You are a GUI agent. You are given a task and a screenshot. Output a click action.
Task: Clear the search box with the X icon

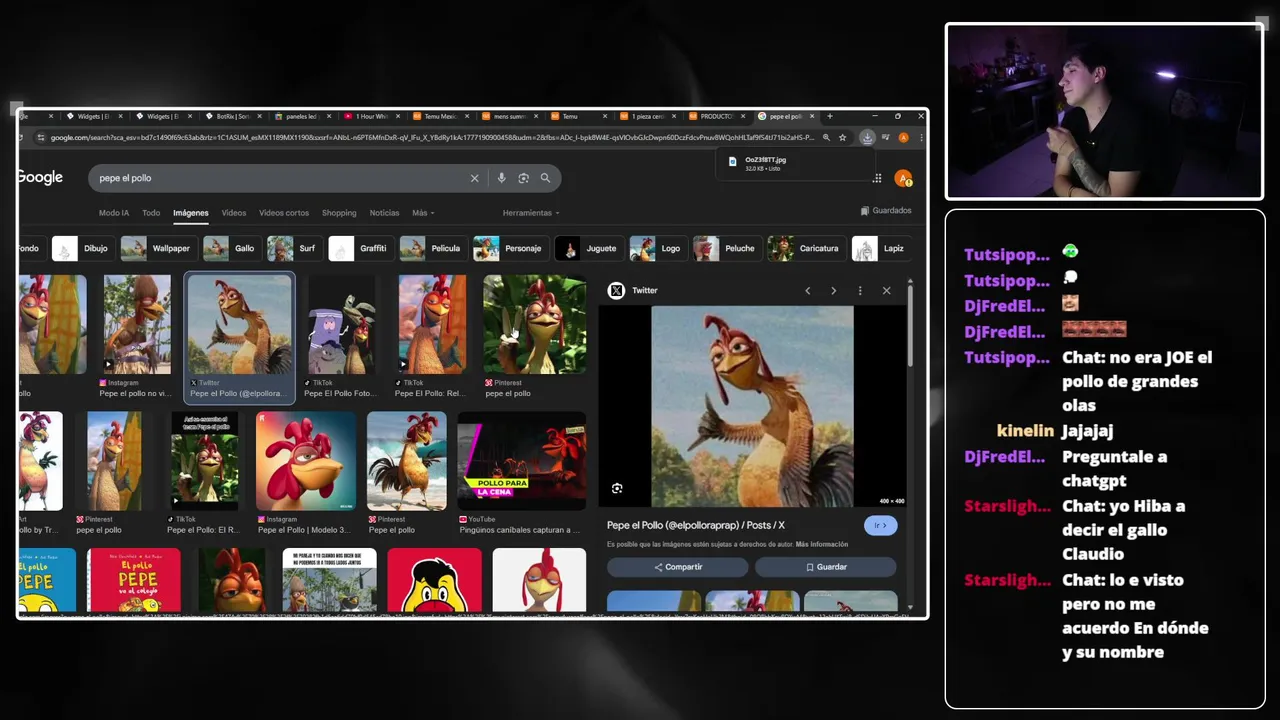point(474,178)
